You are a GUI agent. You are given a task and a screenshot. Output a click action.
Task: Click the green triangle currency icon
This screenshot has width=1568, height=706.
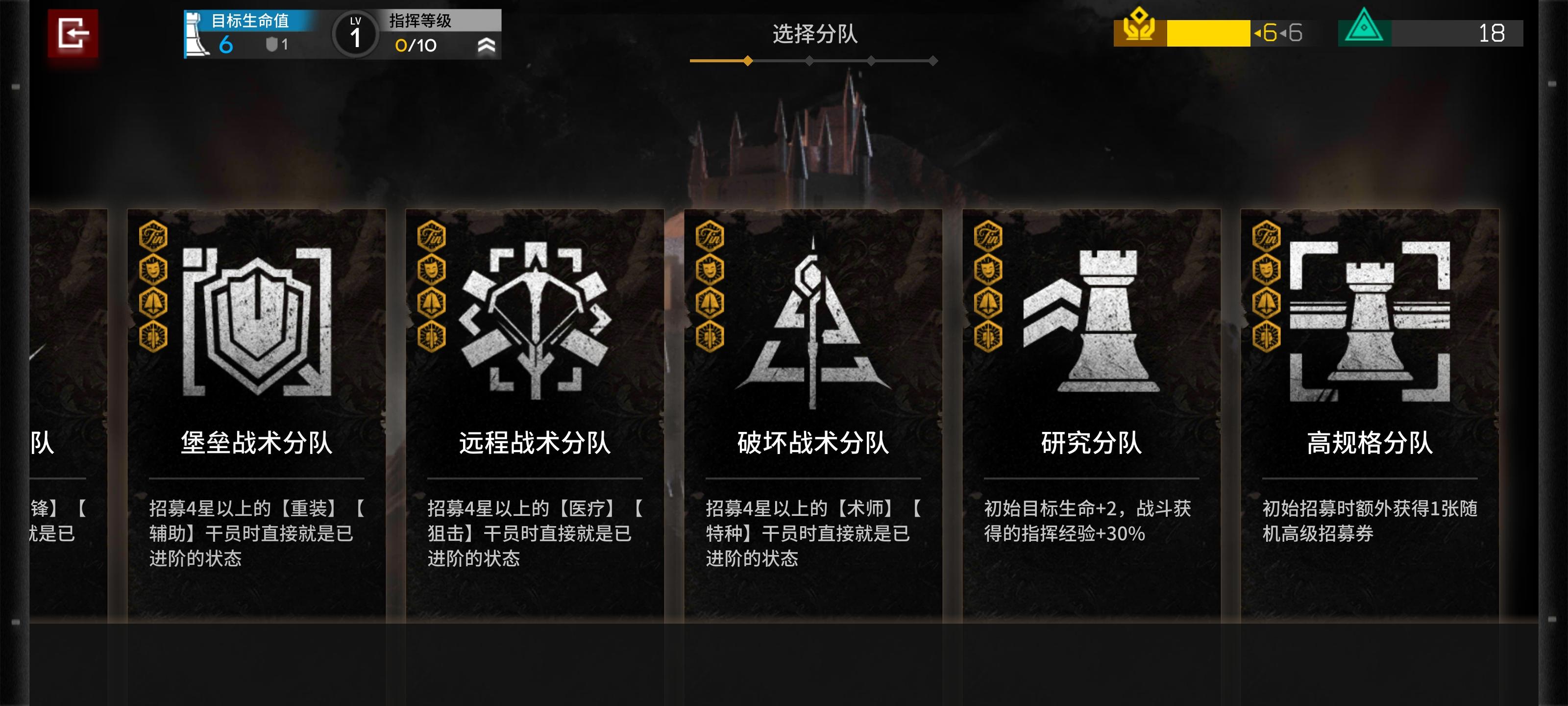pyautogui.click(x=1364, y=27)
